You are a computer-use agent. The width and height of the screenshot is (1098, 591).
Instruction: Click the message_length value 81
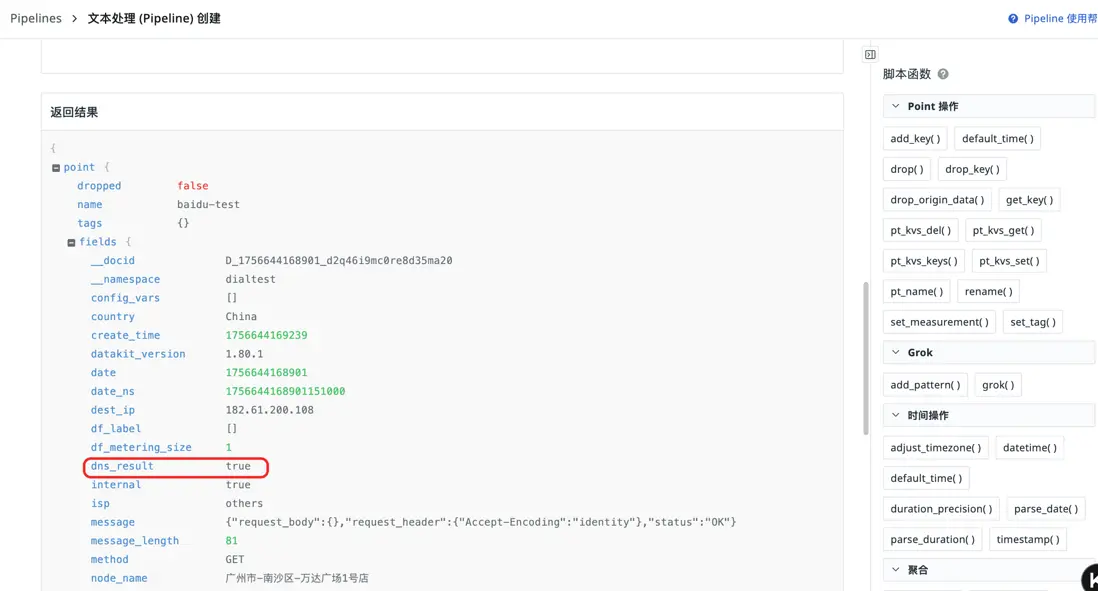coord(231,541)
